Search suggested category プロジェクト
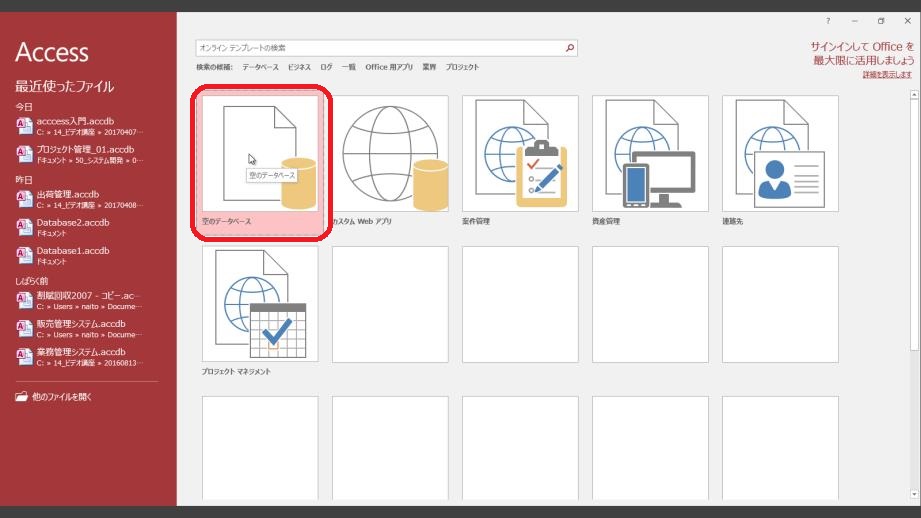Screen dimensions: 921x518 click(x=462, y=67)
